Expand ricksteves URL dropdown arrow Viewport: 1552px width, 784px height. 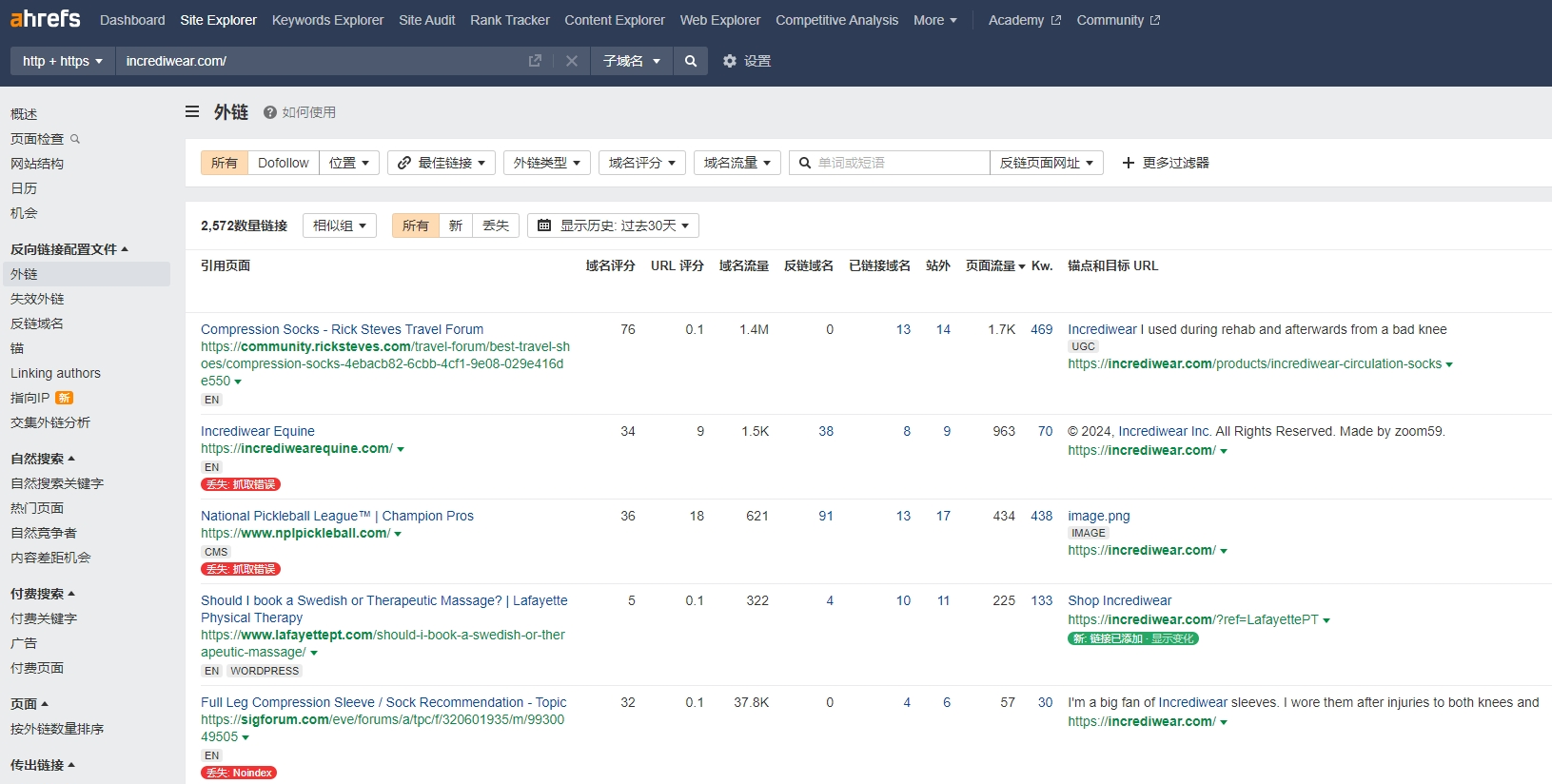pos(238,382)
